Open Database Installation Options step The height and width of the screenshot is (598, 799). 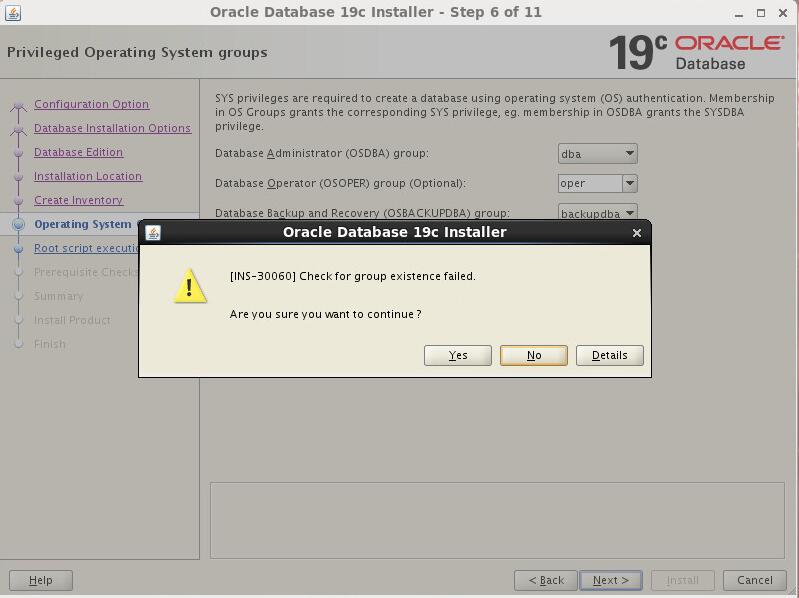click(112, 128)
